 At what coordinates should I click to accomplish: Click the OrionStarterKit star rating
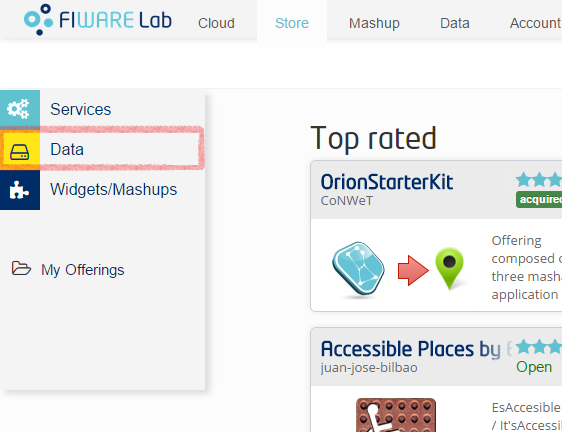[x=539, y=180]
